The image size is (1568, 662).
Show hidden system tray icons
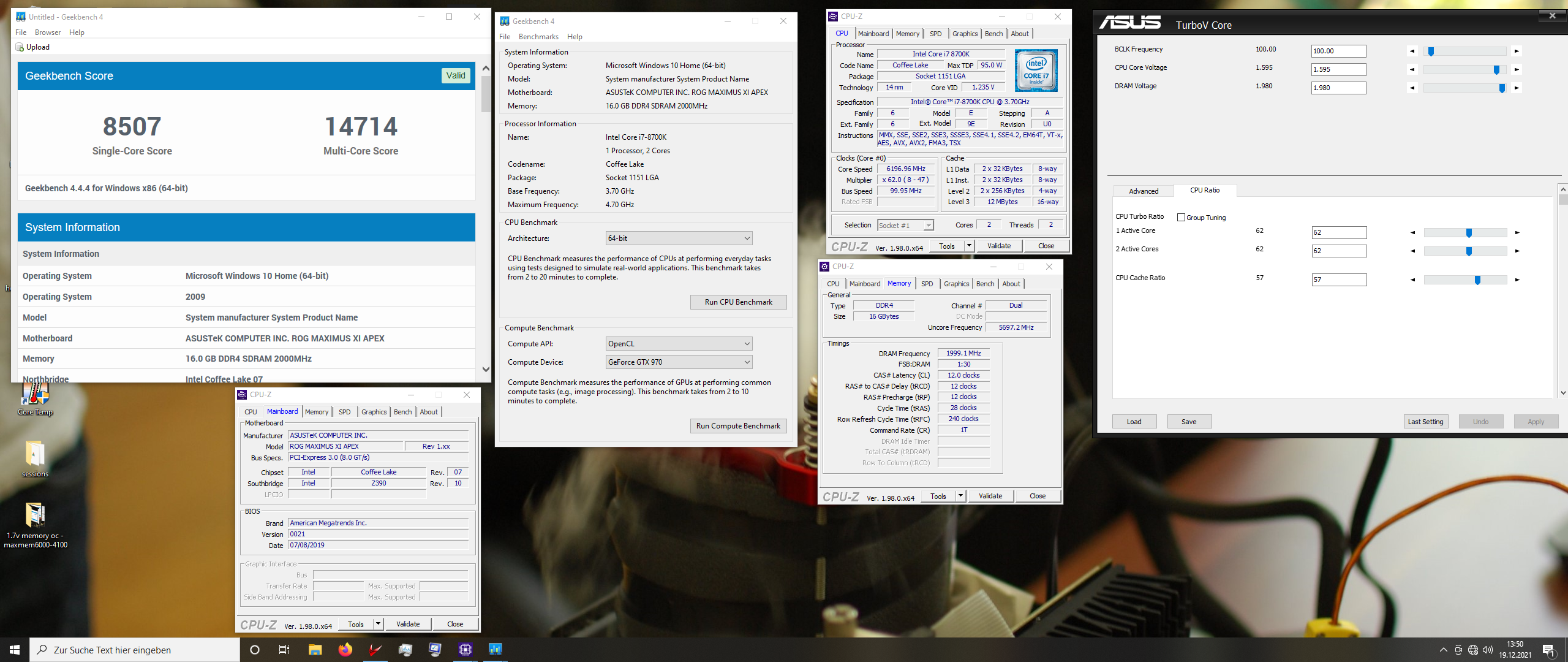(x=1444, y=650)
